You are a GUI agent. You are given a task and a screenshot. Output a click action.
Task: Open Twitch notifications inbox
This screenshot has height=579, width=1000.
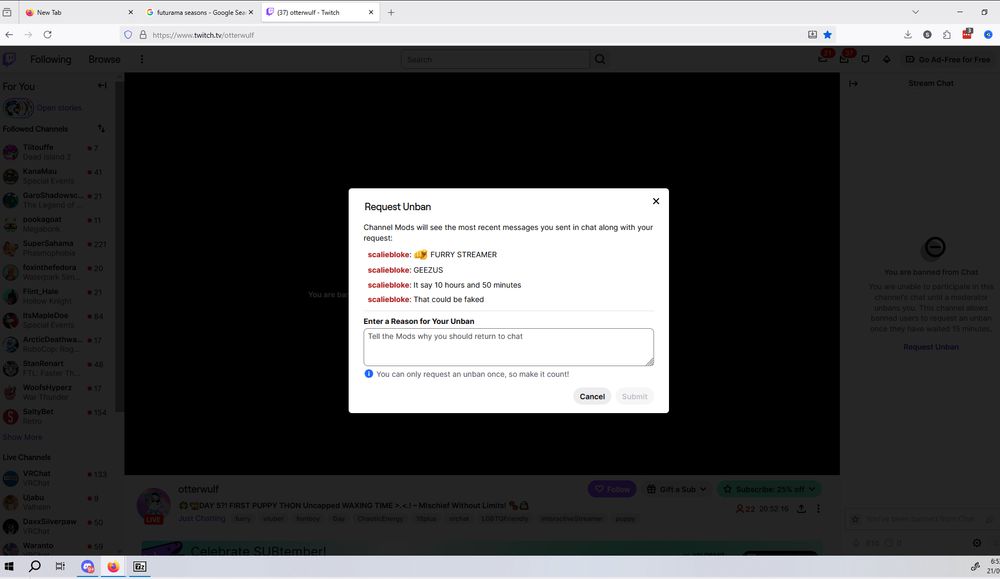pyautogui.click(x=844, y=59)
